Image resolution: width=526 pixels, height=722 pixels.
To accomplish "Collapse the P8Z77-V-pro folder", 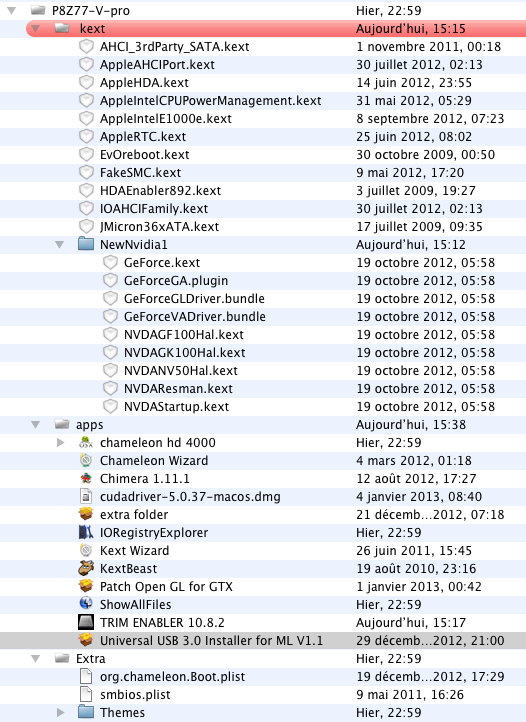I will 12,11.
